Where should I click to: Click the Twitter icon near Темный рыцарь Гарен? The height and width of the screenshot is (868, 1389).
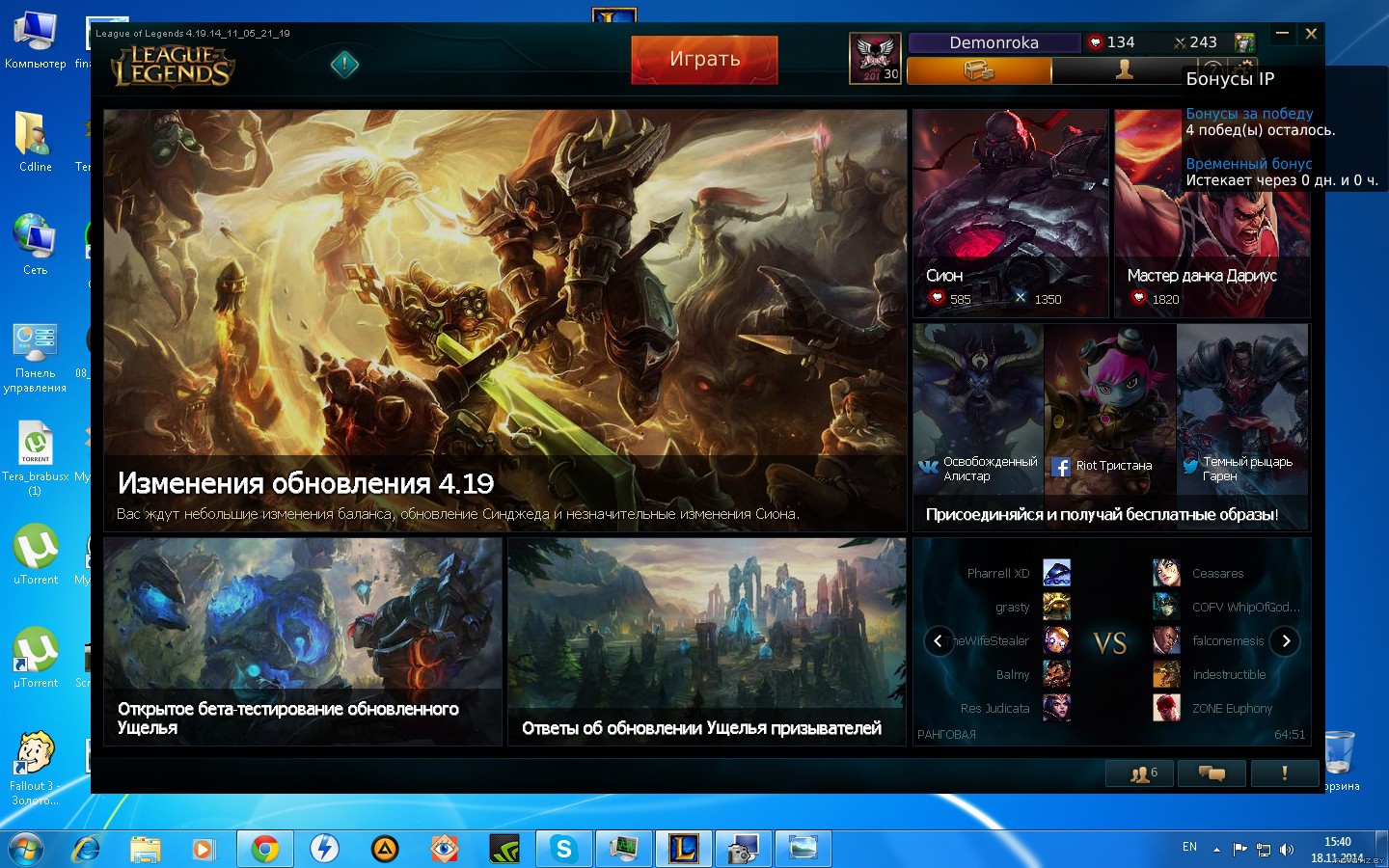1191,466
